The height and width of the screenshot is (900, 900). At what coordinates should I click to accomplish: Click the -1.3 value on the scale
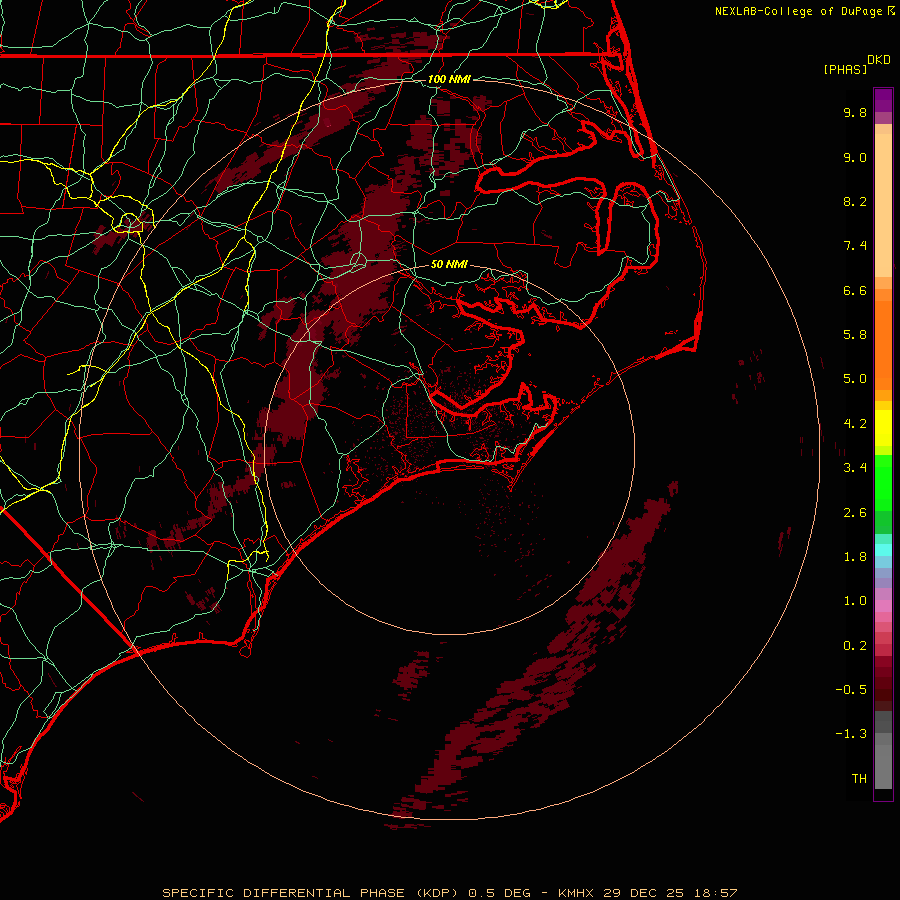851,734
